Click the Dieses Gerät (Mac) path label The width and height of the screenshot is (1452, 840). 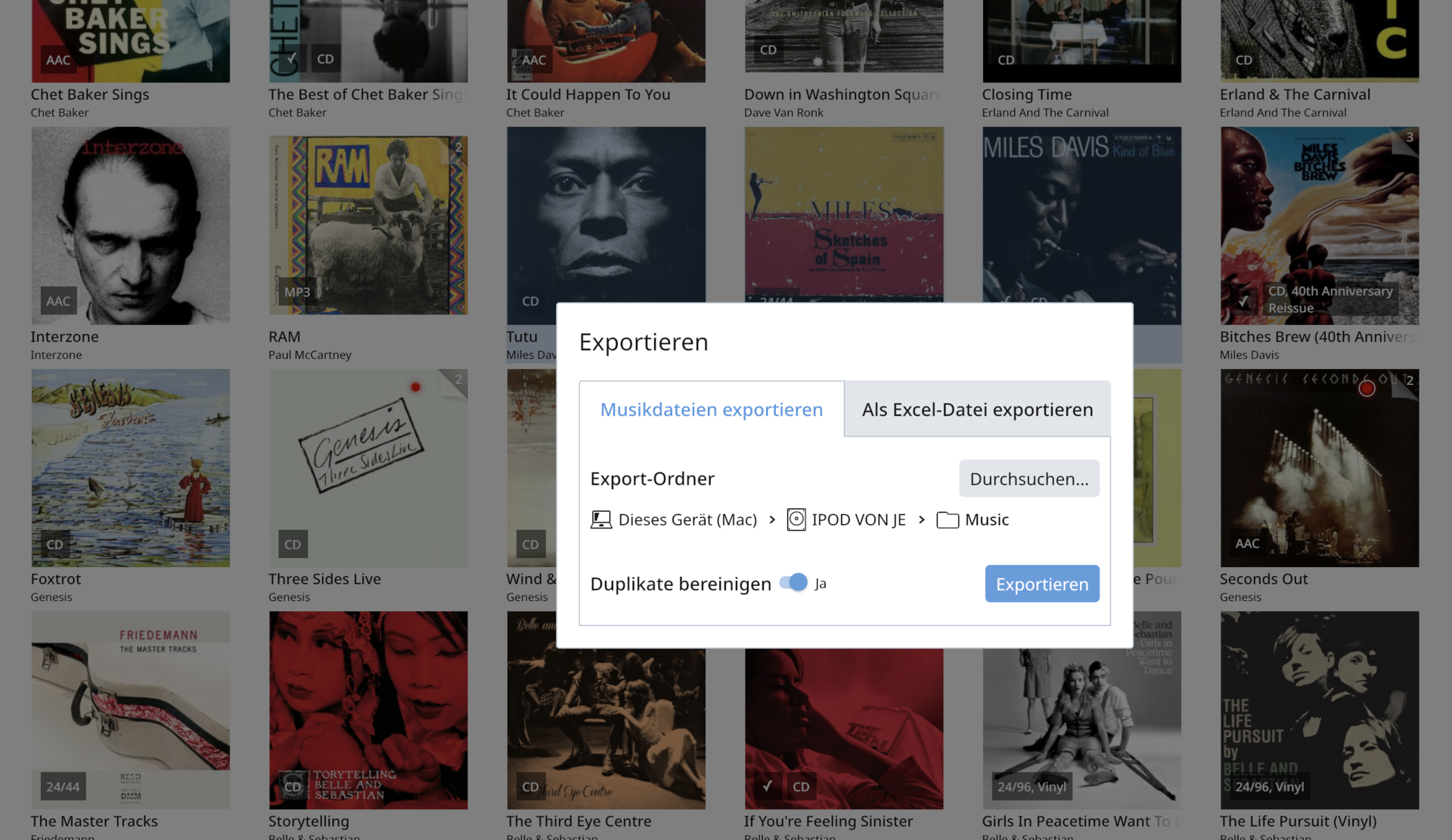point(687,520)
